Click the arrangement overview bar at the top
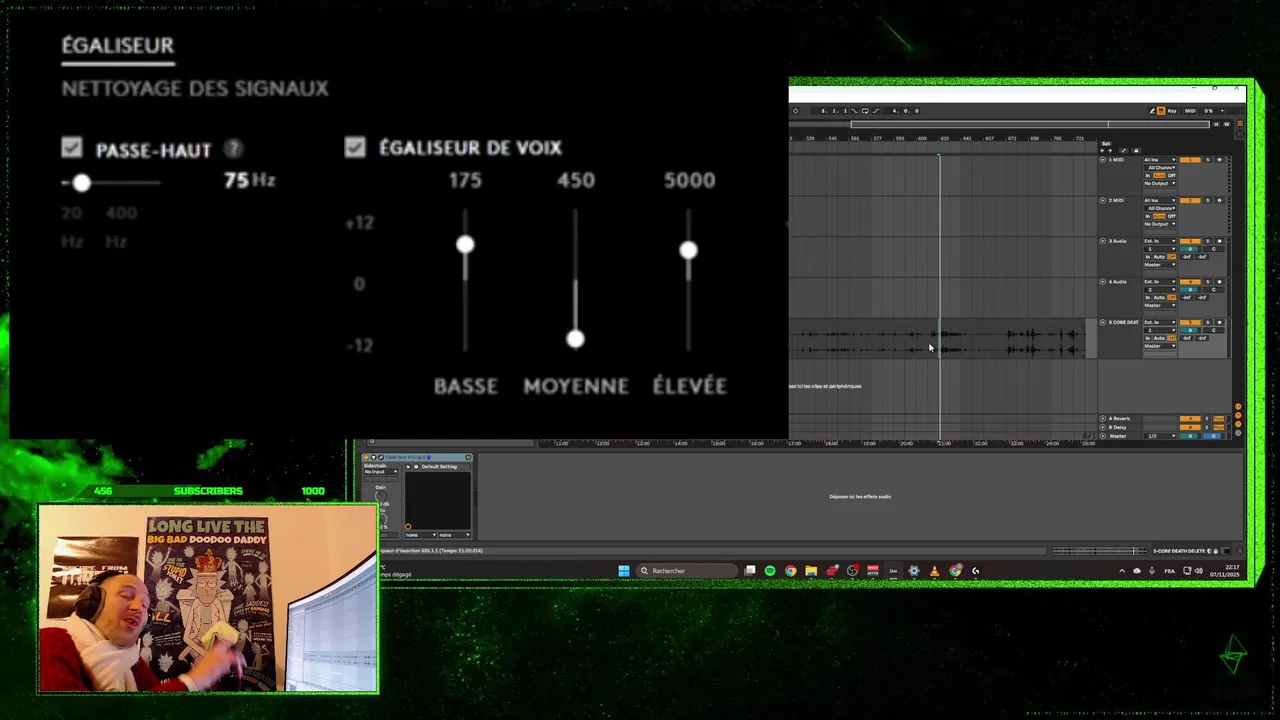The width and height of the screenshot is (1280, 720). 1030,124
